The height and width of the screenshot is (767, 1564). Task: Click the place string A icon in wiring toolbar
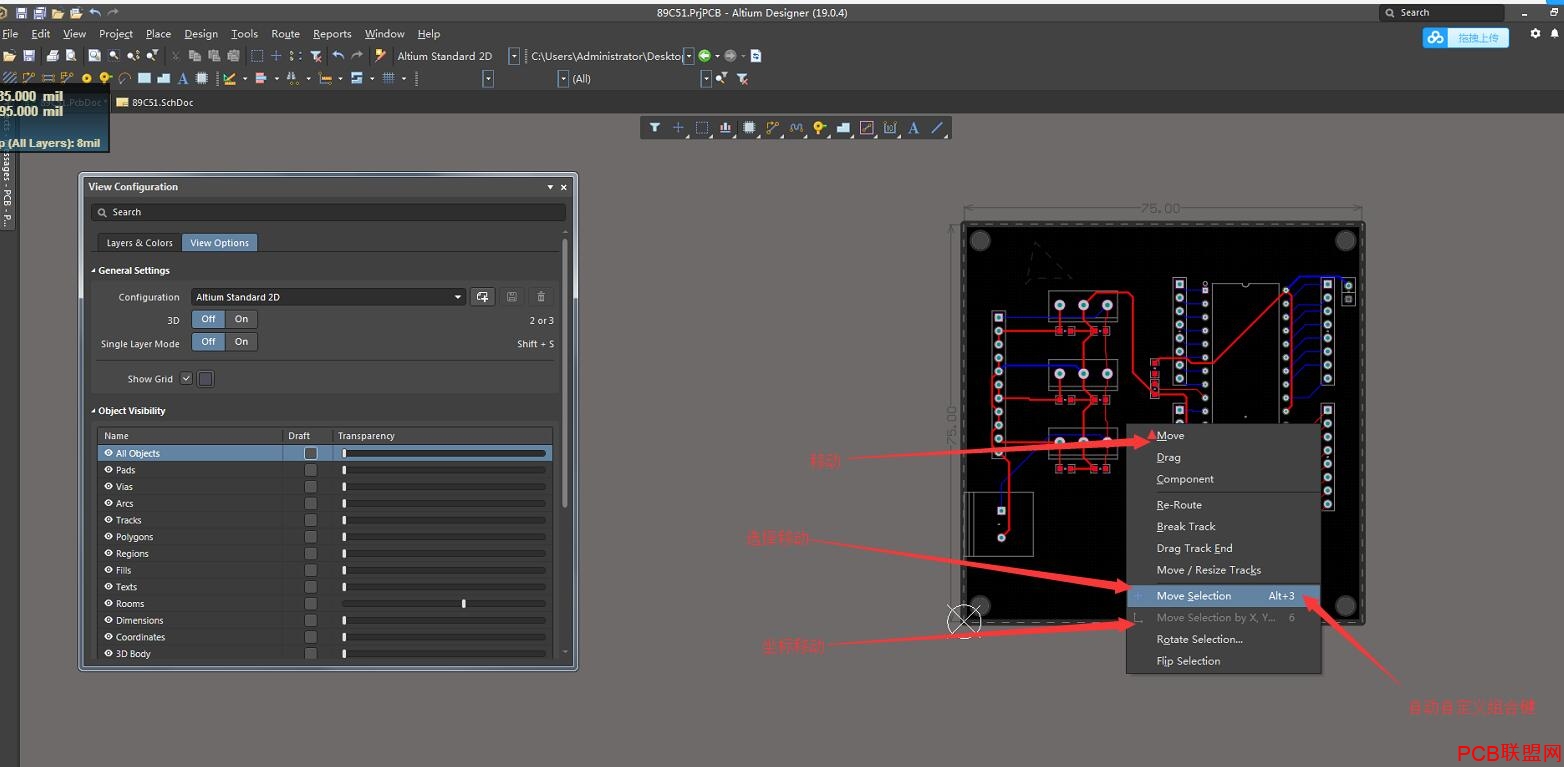click(183, 78)
